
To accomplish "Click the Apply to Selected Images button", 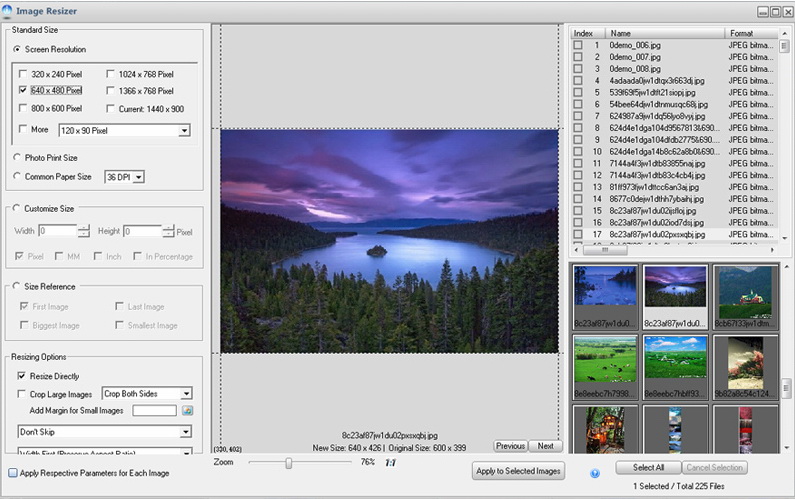I will click(517, 470).
